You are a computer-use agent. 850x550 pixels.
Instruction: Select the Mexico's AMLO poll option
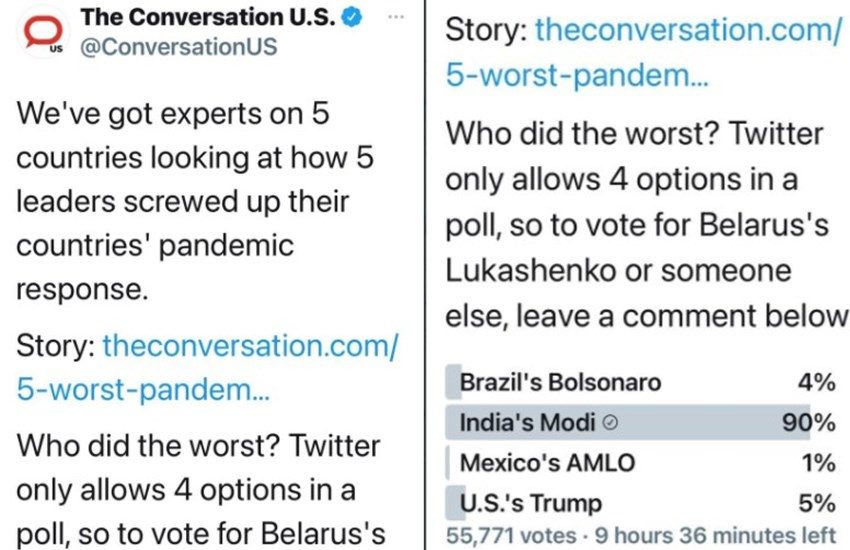point(545,464)
